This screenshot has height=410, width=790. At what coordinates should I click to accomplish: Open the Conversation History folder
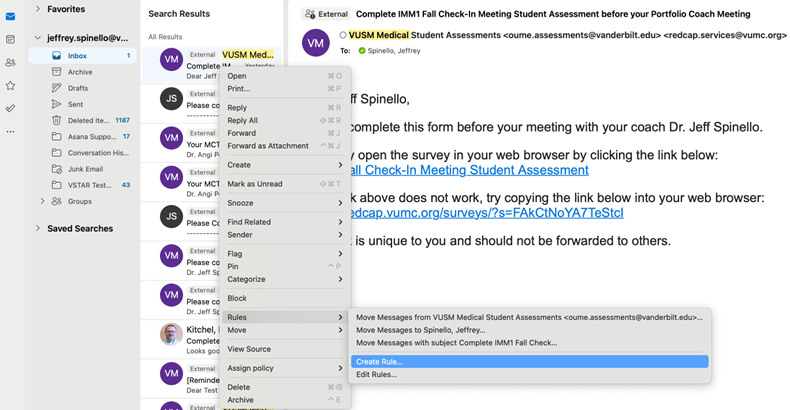[x=82, y=153]
